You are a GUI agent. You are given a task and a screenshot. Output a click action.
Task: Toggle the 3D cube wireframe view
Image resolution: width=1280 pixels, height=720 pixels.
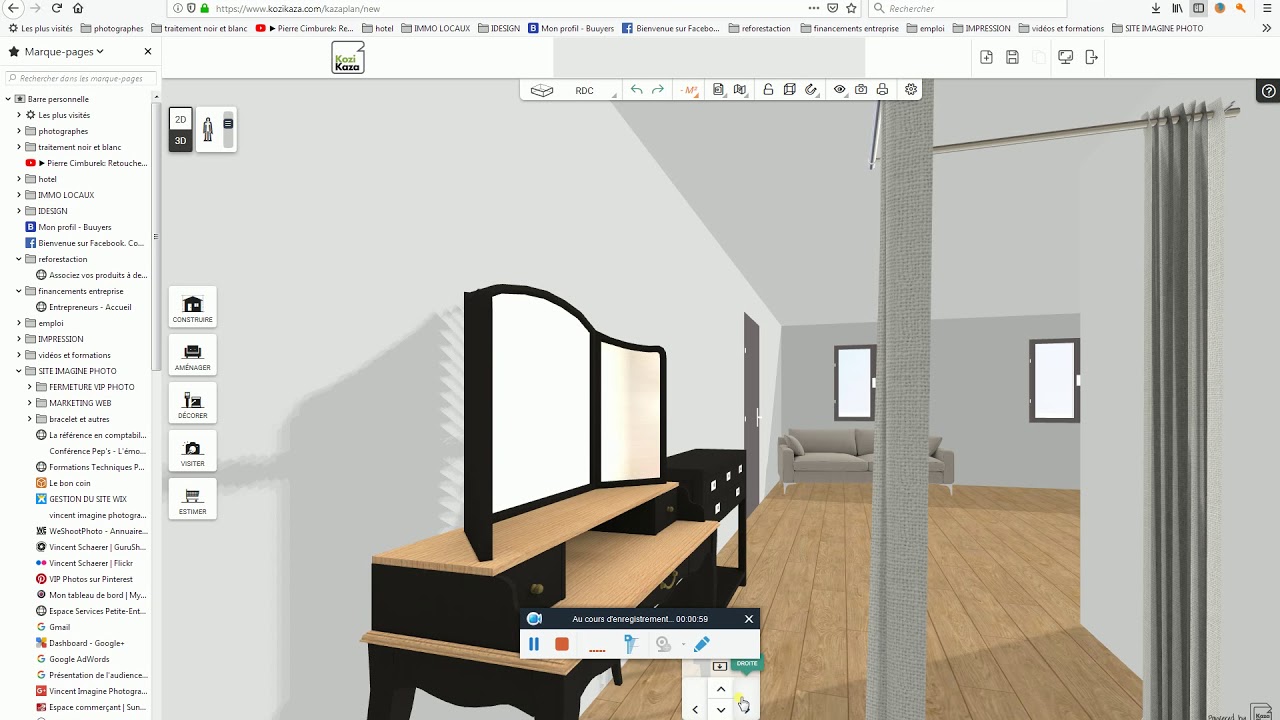(790, 90)
